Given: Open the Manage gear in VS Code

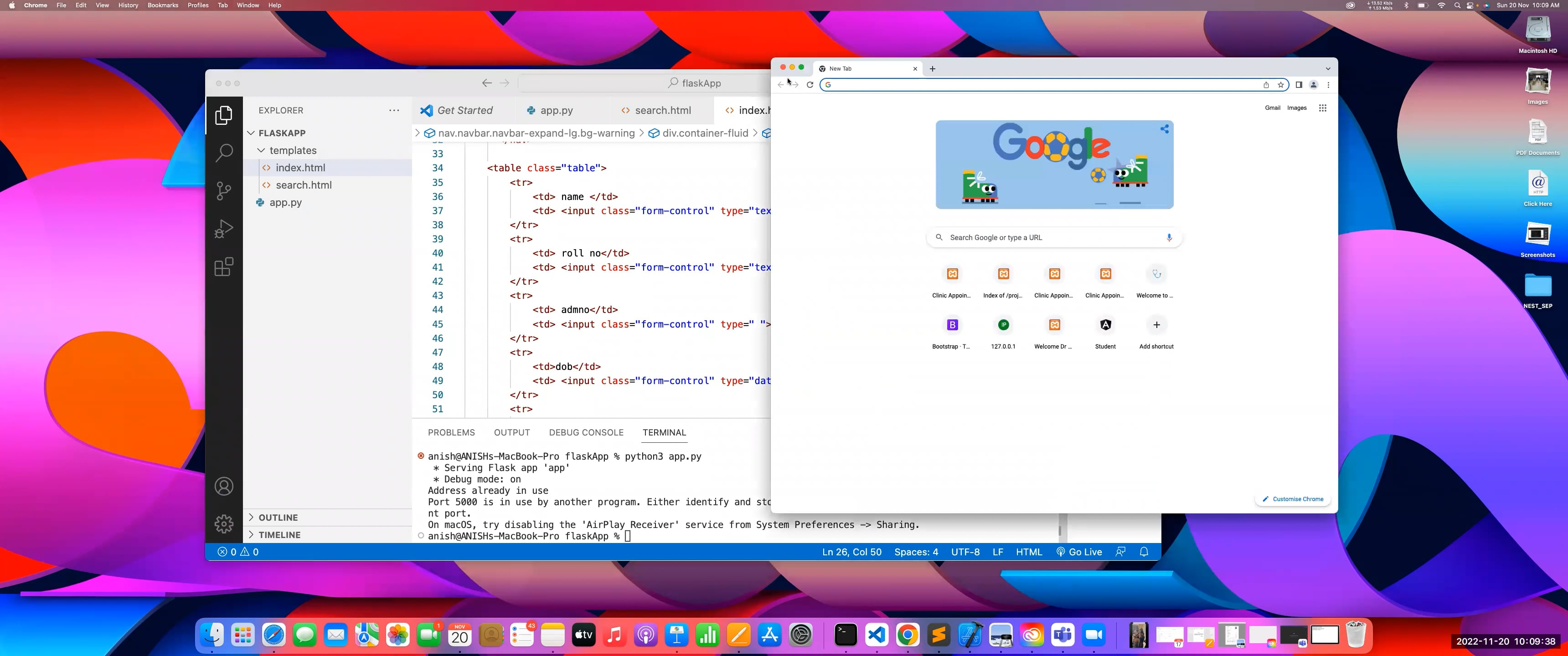Looking at the screenshot, I should pyautogui.click(x=224, y=523).
